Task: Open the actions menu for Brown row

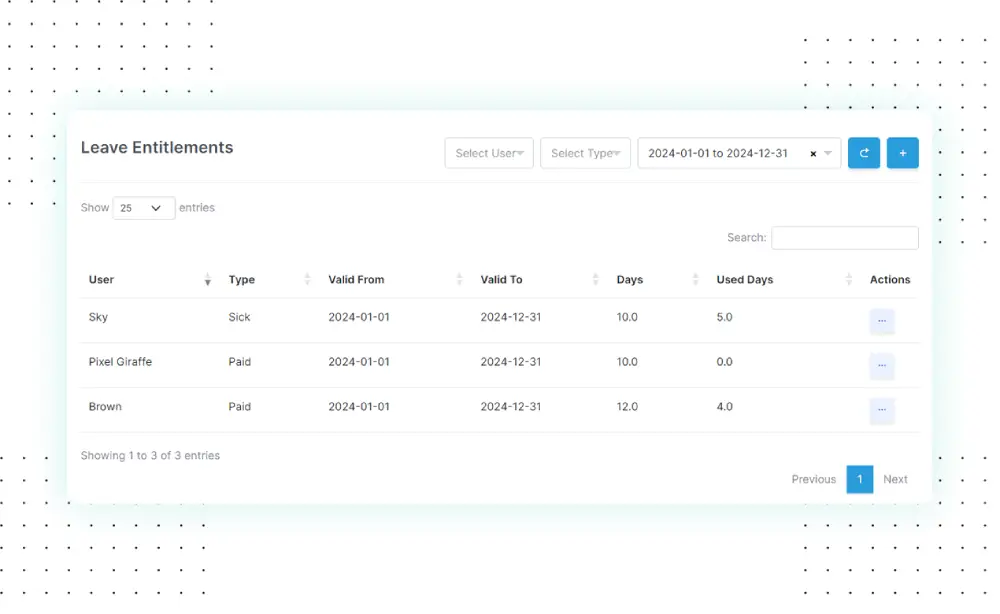Action: tap(881, 410)
